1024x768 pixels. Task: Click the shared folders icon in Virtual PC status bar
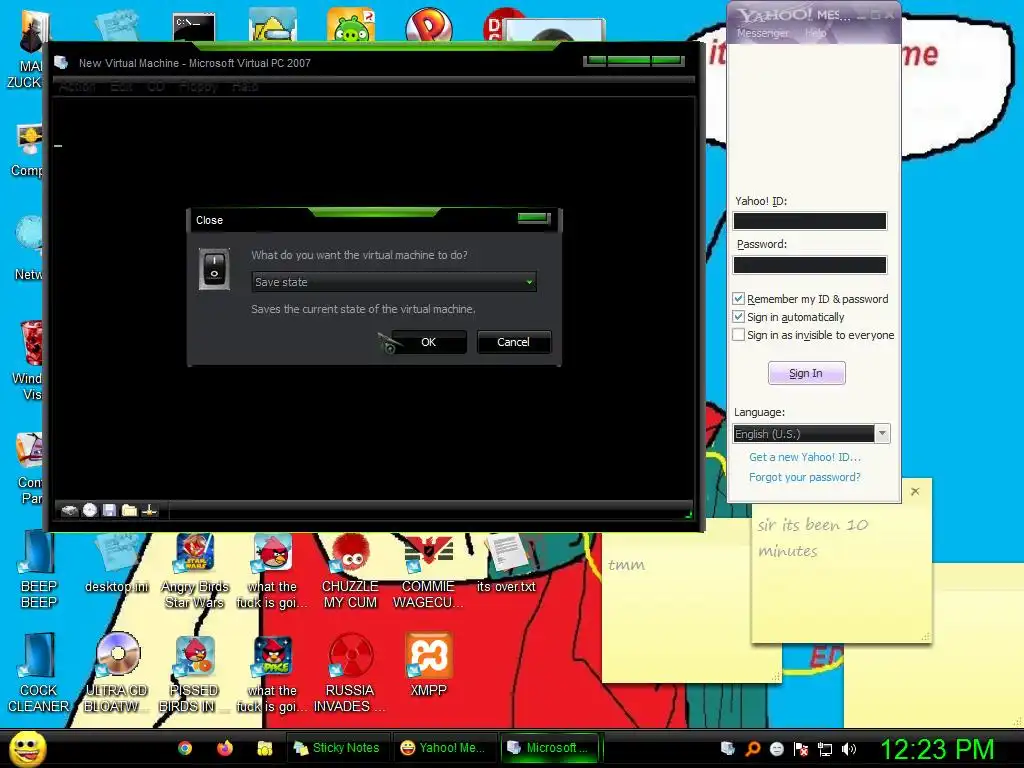coord(129,510)
